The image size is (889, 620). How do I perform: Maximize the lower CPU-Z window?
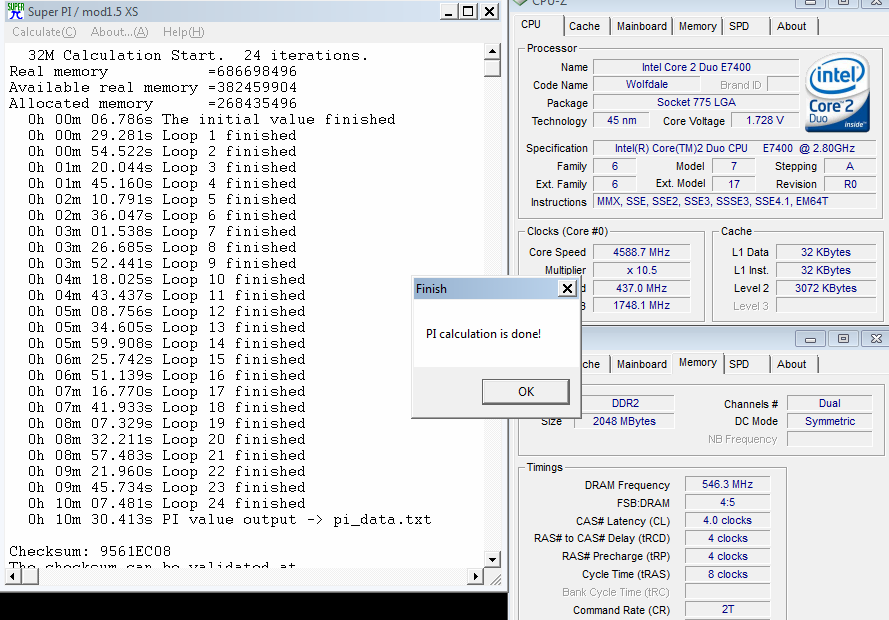click(x=843, y=339)
